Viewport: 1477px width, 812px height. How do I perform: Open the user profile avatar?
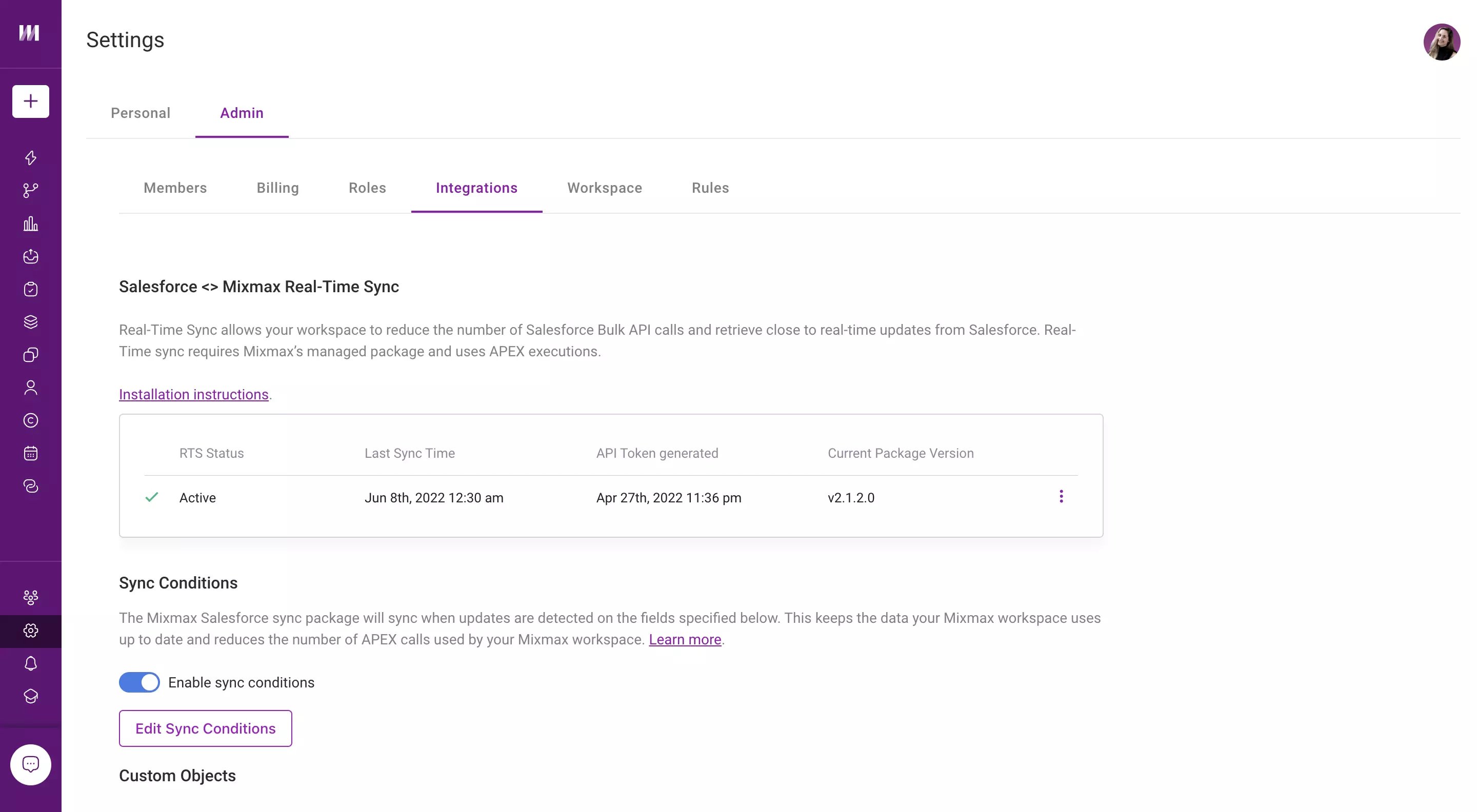[x=1442, y=42]
